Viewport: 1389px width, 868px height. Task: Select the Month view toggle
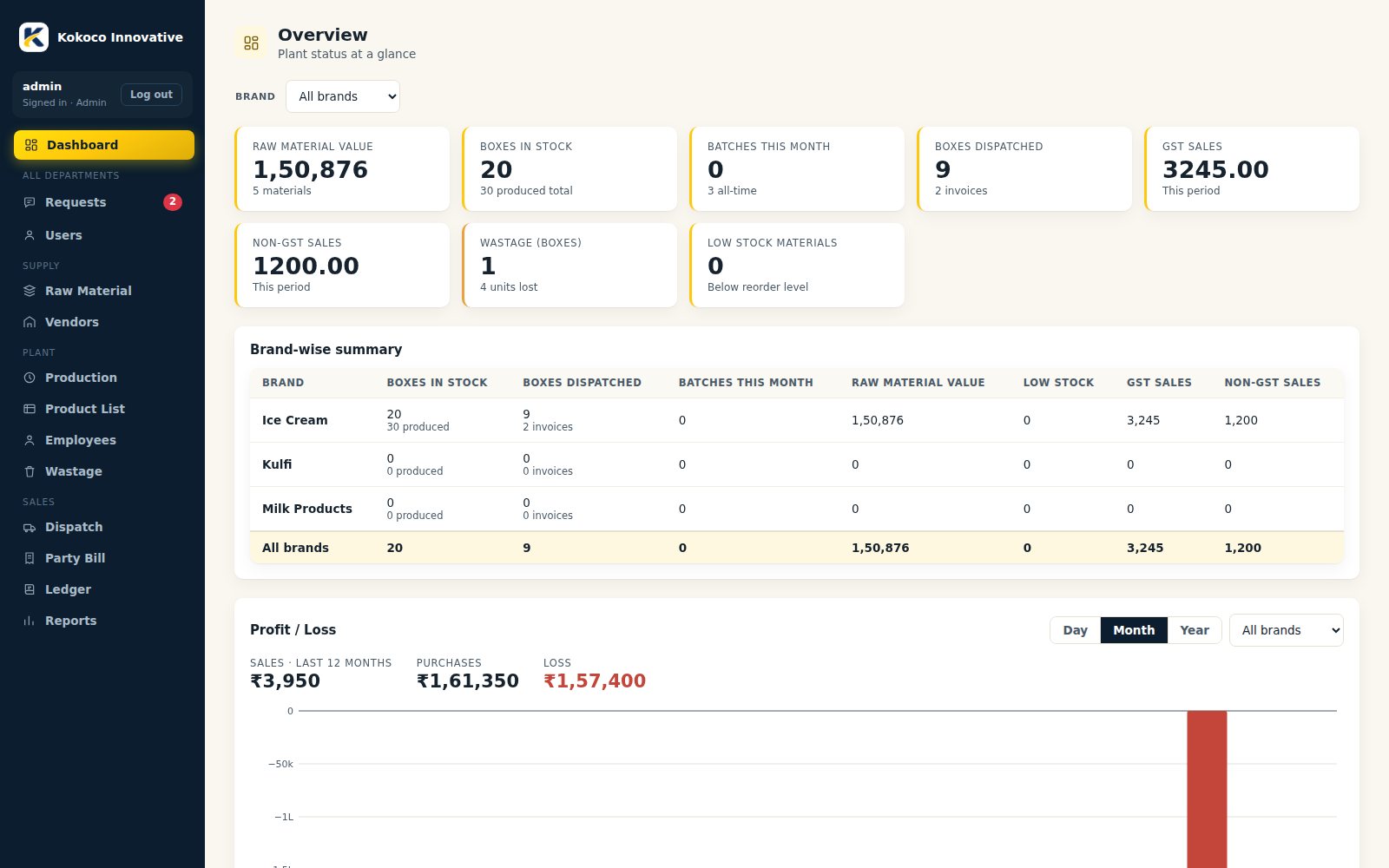point(1134,630)
